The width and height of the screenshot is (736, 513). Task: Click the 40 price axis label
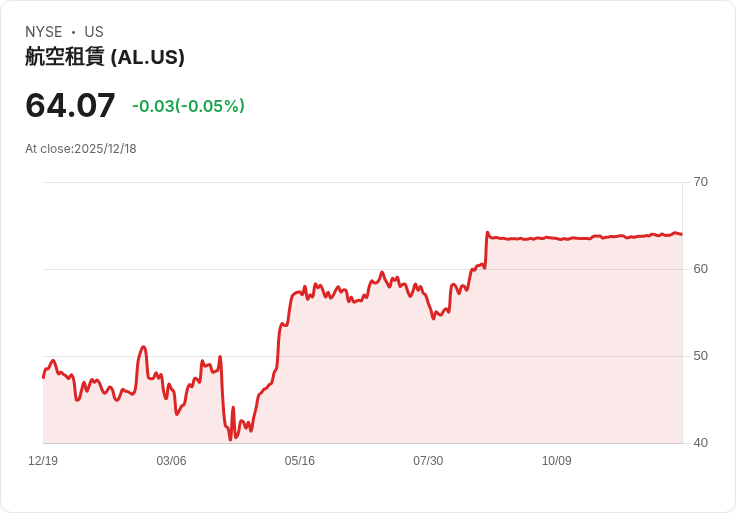tap(701, 443)
